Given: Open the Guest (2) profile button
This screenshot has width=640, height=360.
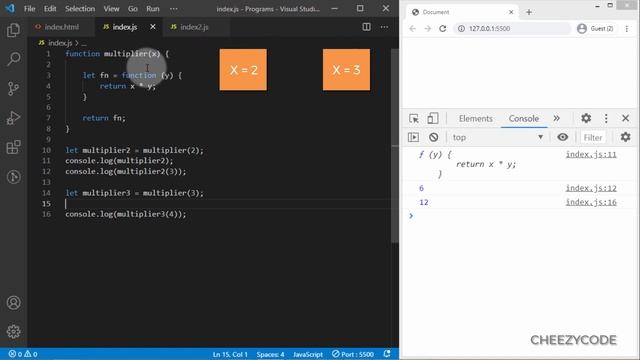Looking at the screenshot, I should coord(595,29).
